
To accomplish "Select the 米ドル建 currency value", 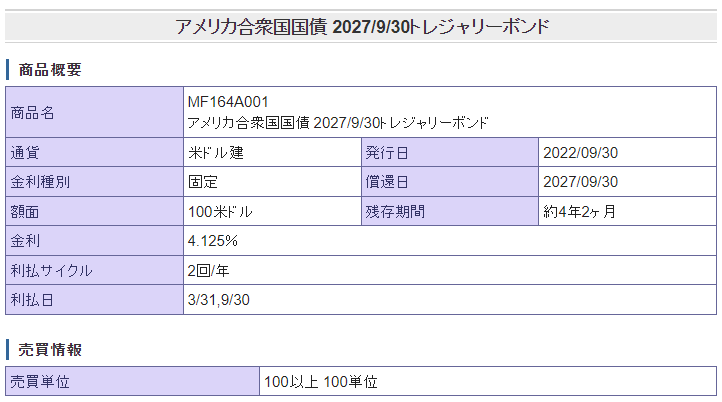I will pos(216,153).
